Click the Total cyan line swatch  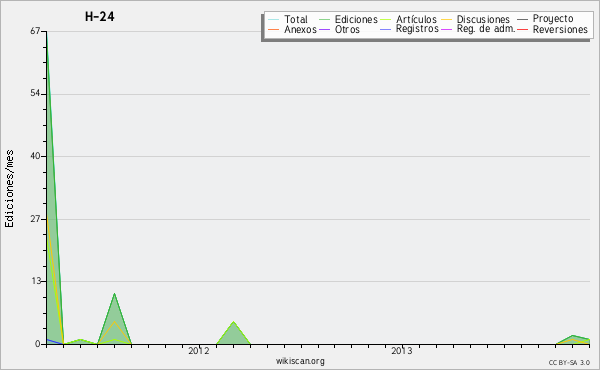coord(274,20)
